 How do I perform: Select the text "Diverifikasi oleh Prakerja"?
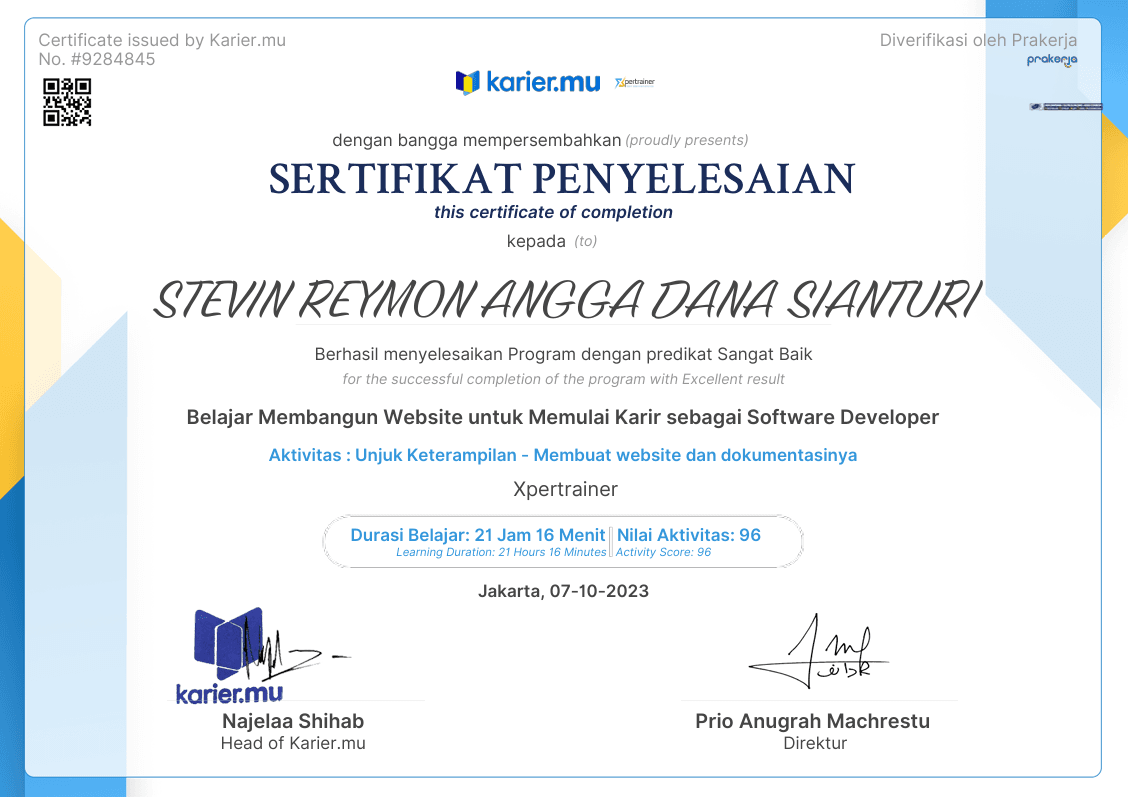978,40
